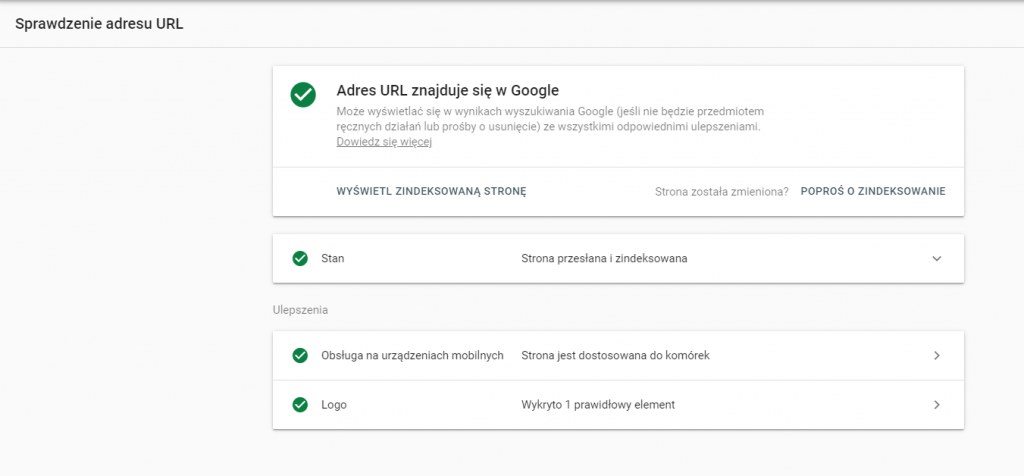Click the Strona jest dostosowana do komórek text
Screen dimensions: 1024x476
pyautogui.click(x=615, y=355)
